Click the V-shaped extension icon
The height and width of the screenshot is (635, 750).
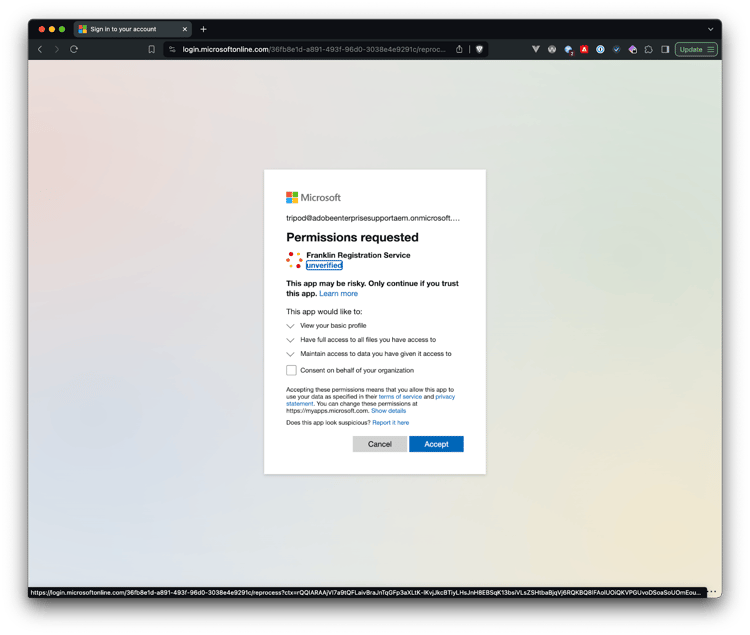536,49
